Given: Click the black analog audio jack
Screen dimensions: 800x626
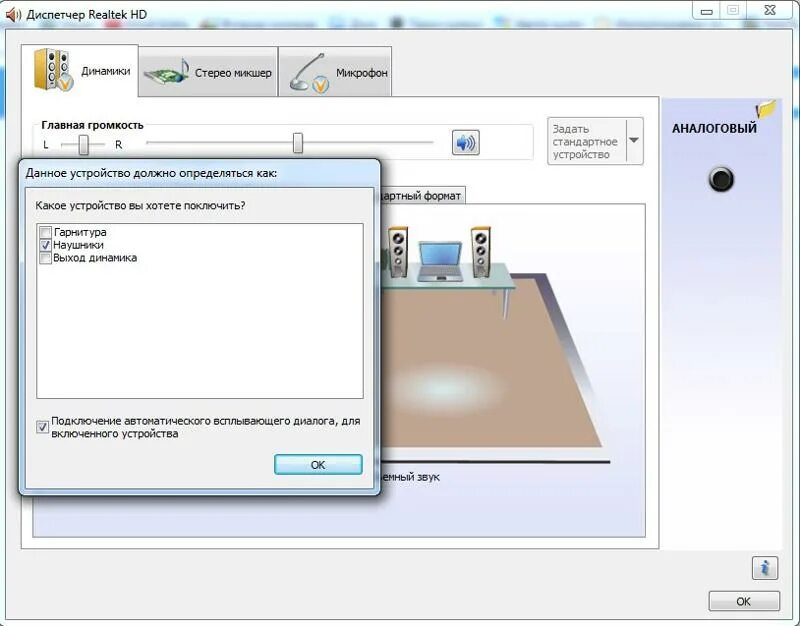Looking at the screenshot, I should pyautogui.click(x=721, y=179).
